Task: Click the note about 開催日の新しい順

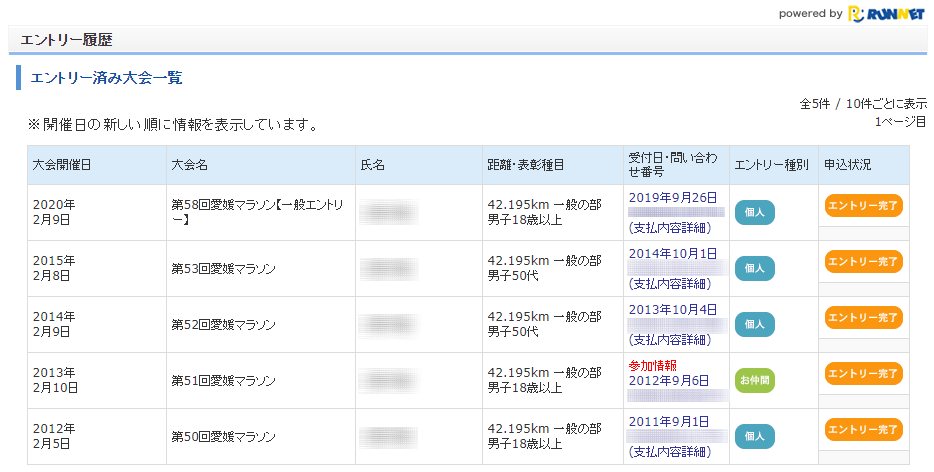Action: [x=174, y=125]
